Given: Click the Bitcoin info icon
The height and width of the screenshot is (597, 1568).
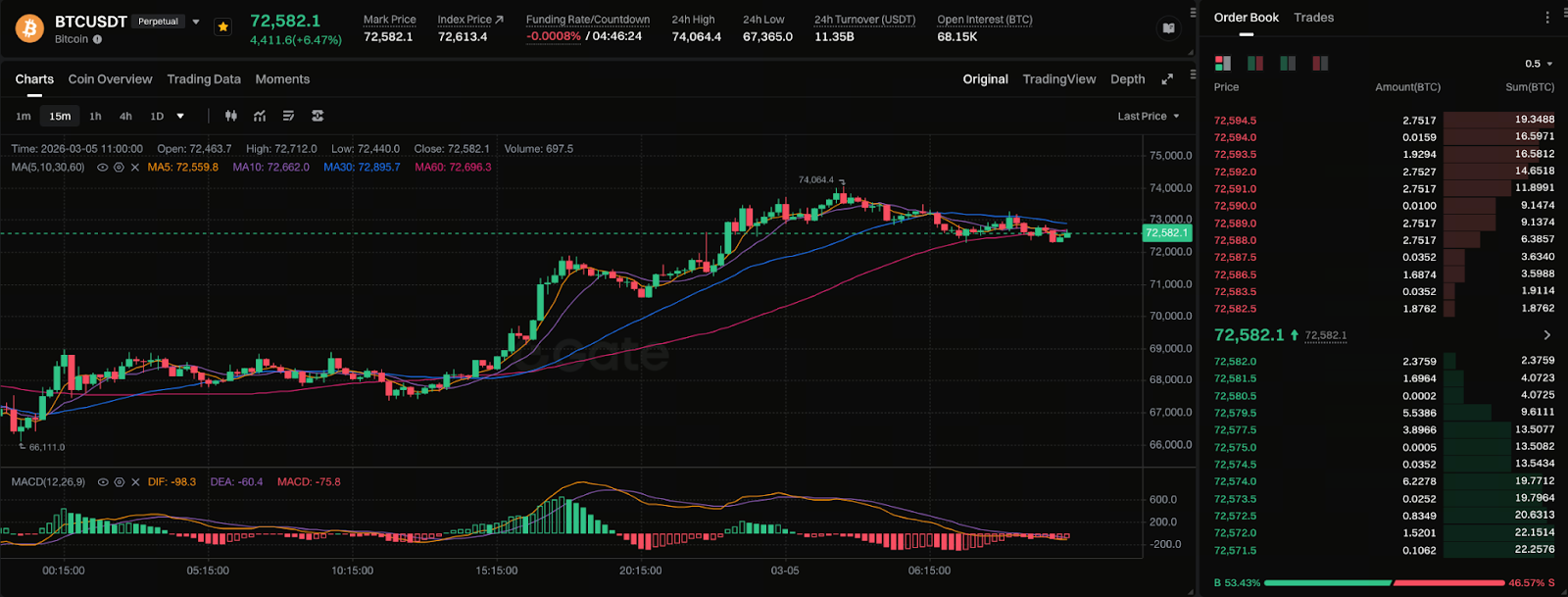Looking at the screenshot, I should pos(97,39).
